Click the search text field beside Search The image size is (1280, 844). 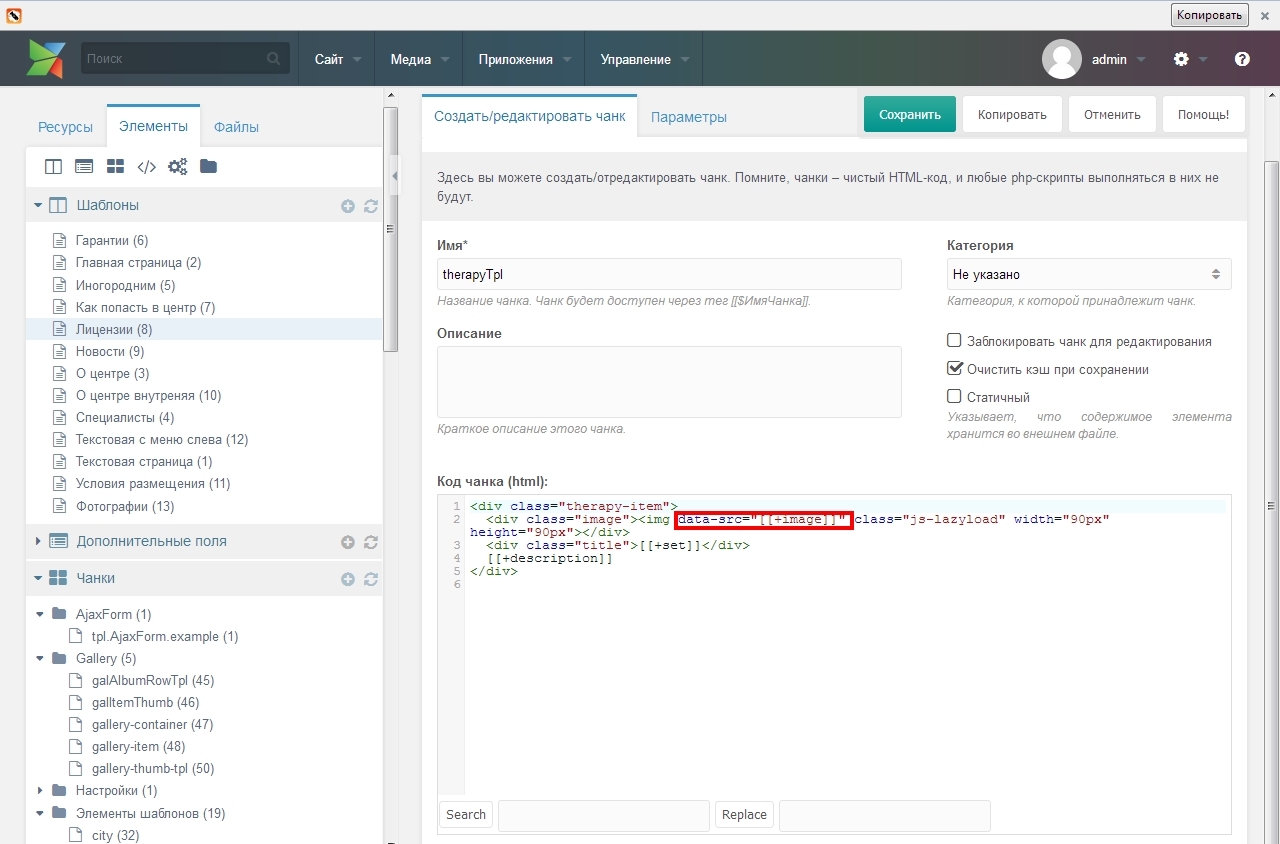pos(604,815)
